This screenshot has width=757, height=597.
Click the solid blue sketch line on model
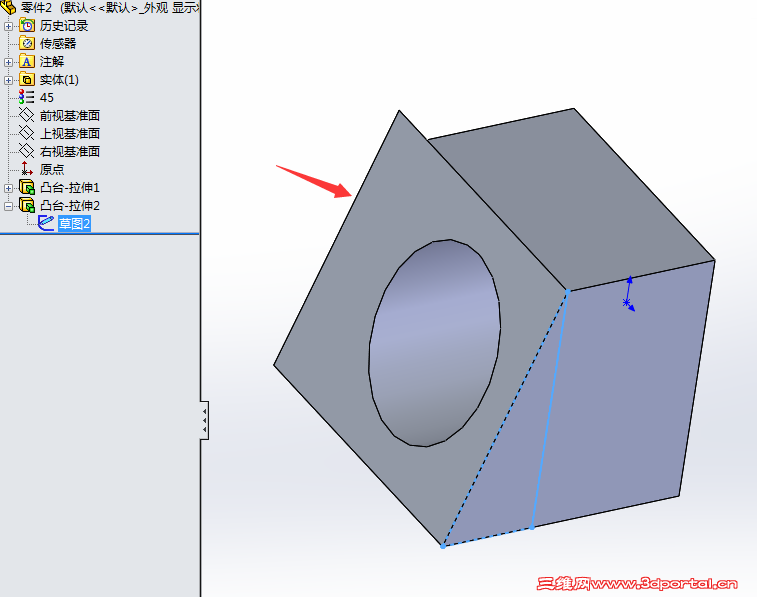pos(550,409)
